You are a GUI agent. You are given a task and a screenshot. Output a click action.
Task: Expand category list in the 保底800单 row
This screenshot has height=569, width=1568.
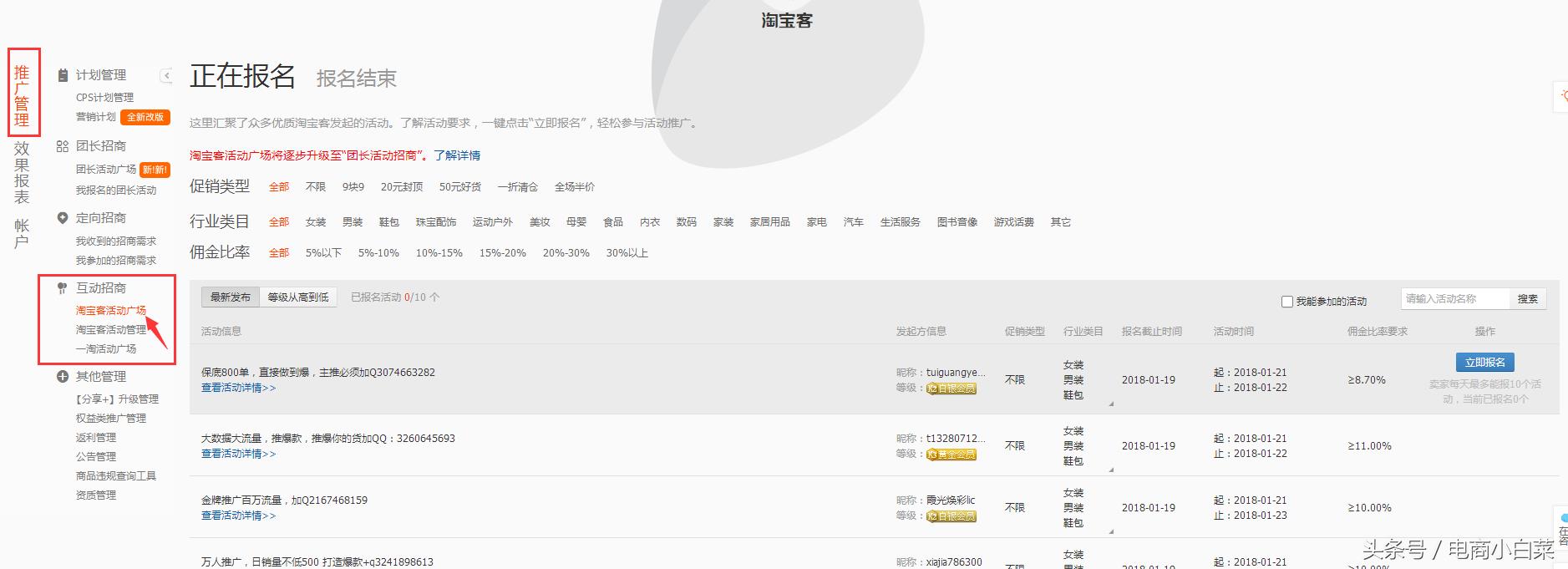click(x=1111, y=404)
